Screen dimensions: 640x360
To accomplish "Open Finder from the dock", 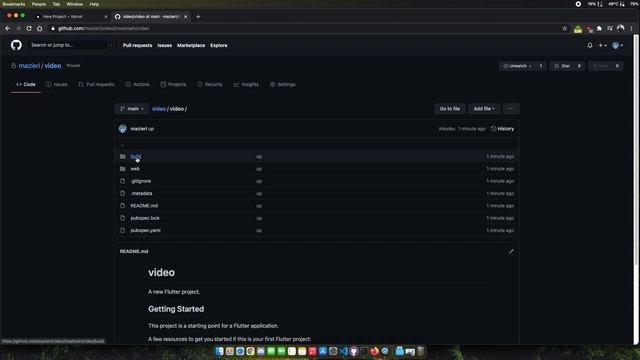I will click(219, 351).
